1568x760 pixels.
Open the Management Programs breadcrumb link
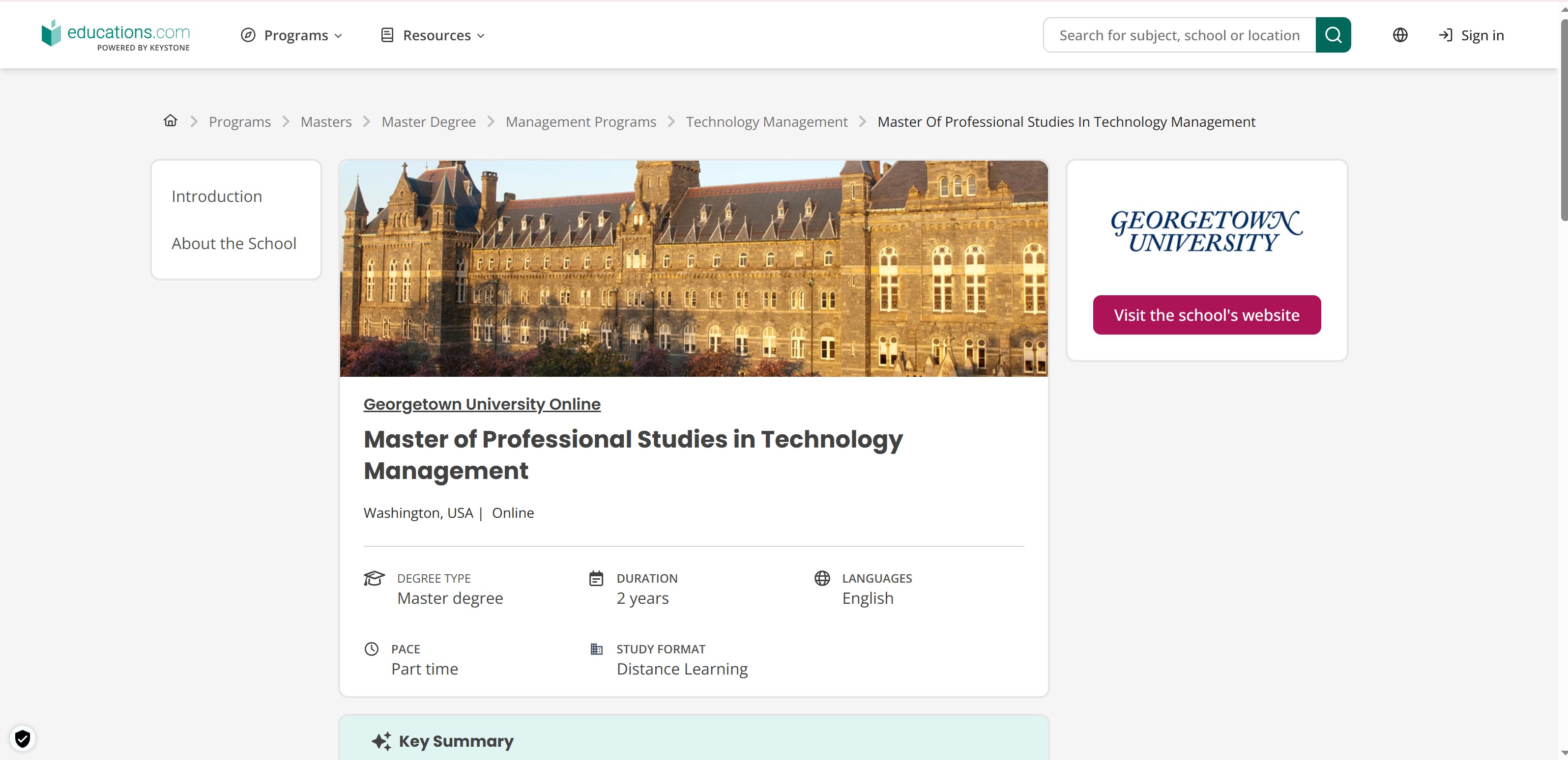click(x=581, y=122)
